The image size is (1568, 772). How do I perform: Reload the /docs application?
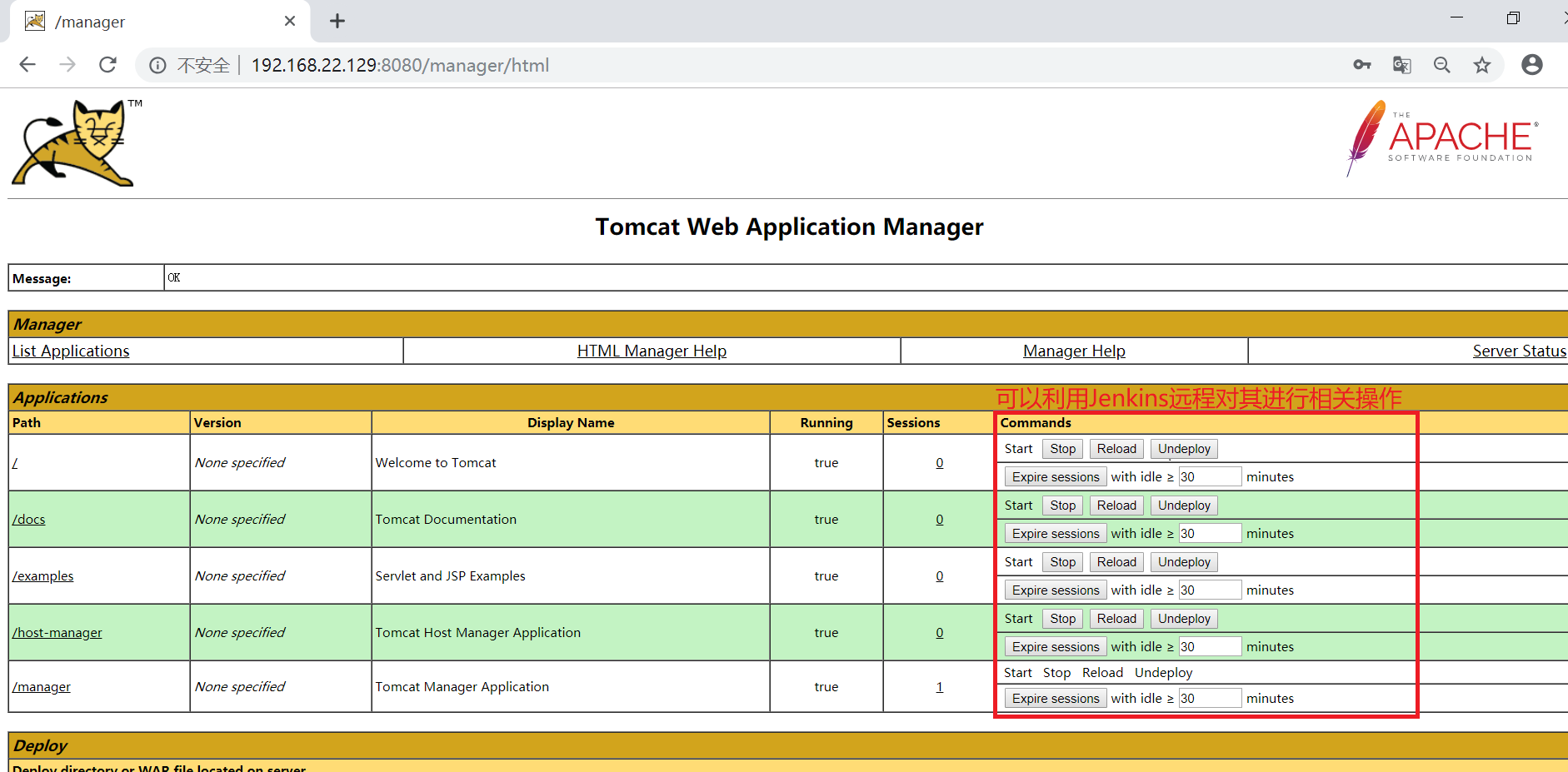(1116, 506)
